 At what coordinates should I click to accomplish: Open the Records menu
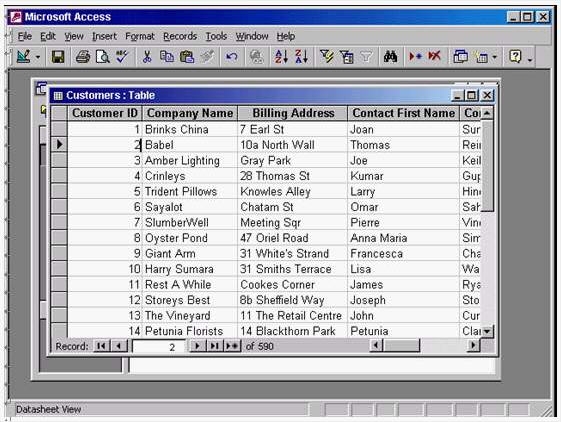coord(180,36)
